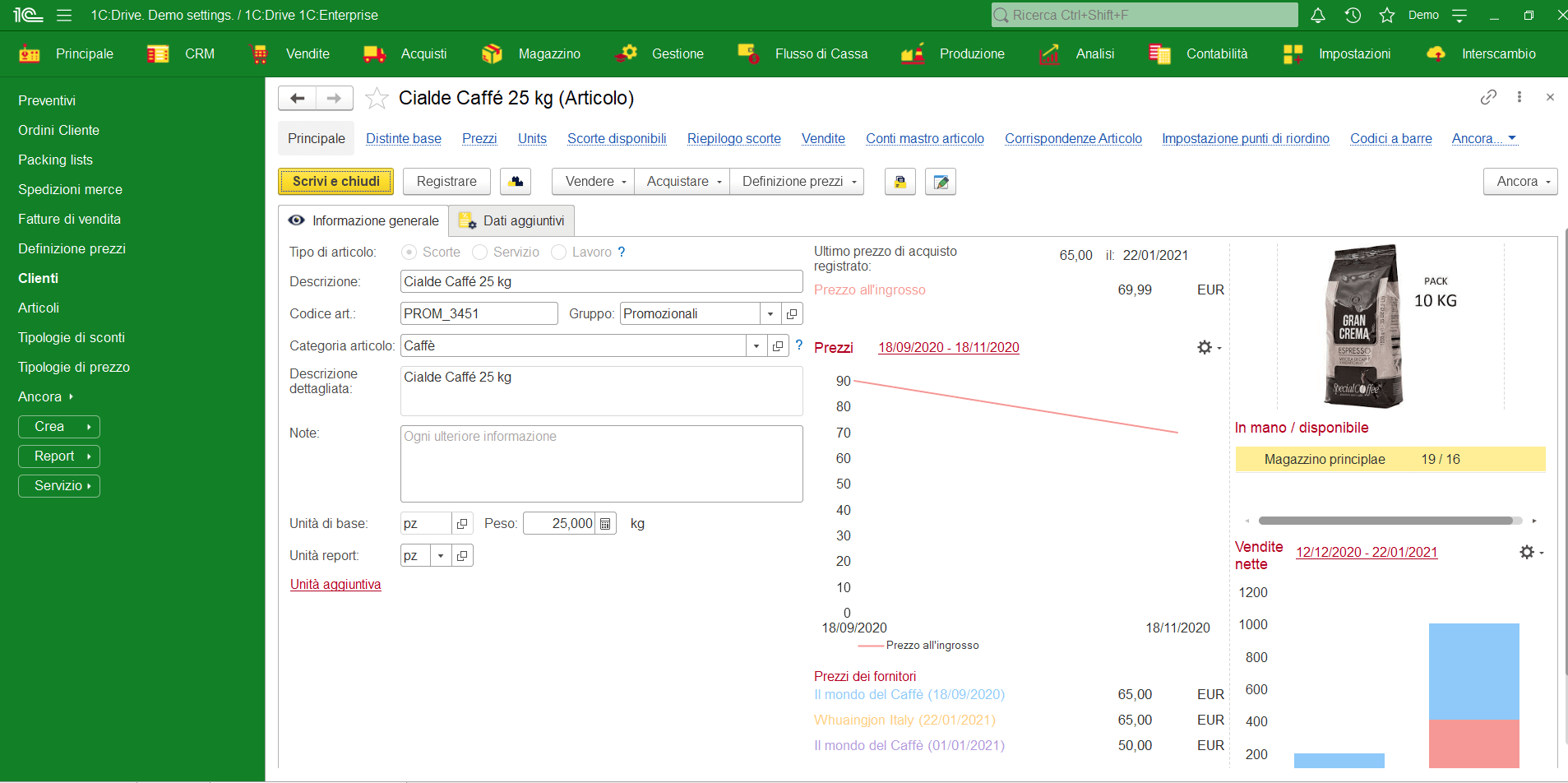This screenshot has height=783, width=1568.
Task: Open Fatture di vendita in the sidebar
Action: click(70, 219)
